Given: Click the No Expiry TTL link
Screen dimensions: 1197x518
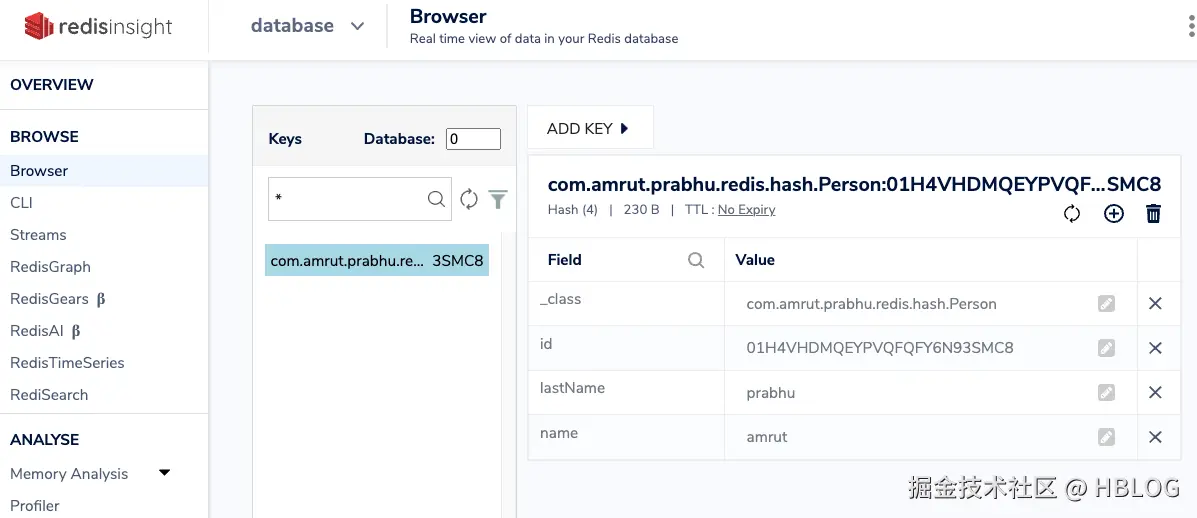Looking at the screenshot, I should tap(746, 210).
